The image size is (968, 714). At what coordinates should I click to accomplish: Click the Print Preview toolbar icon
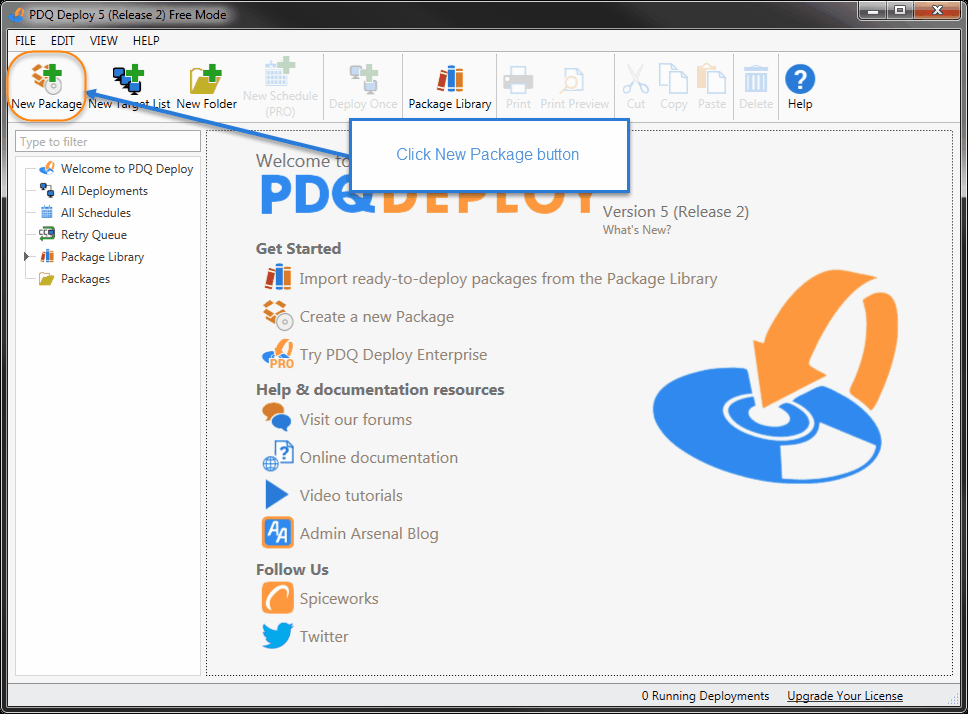(574, 80)
